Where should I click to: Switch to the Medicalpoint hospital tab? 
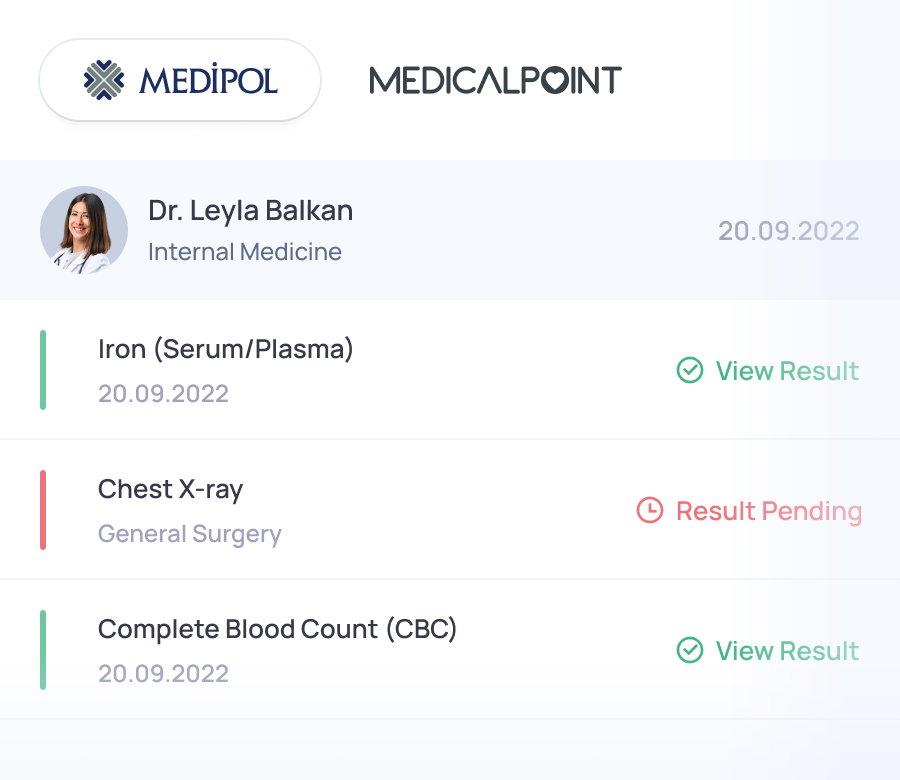pyautogui.click(x=495, y=80)
